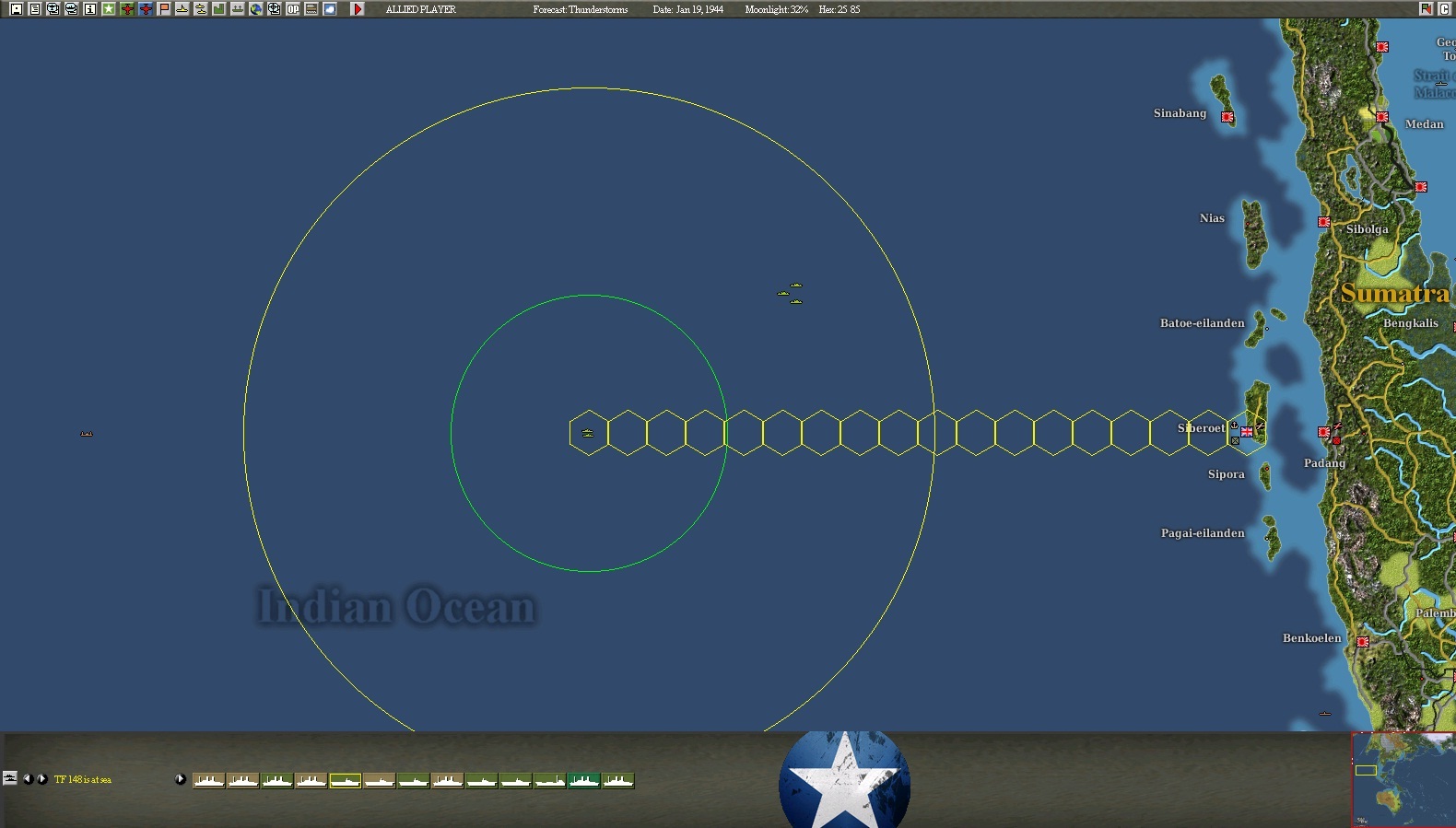Click the Japanese flag base at Medan
This screenshot has width=1456, height=828.
1382,117
